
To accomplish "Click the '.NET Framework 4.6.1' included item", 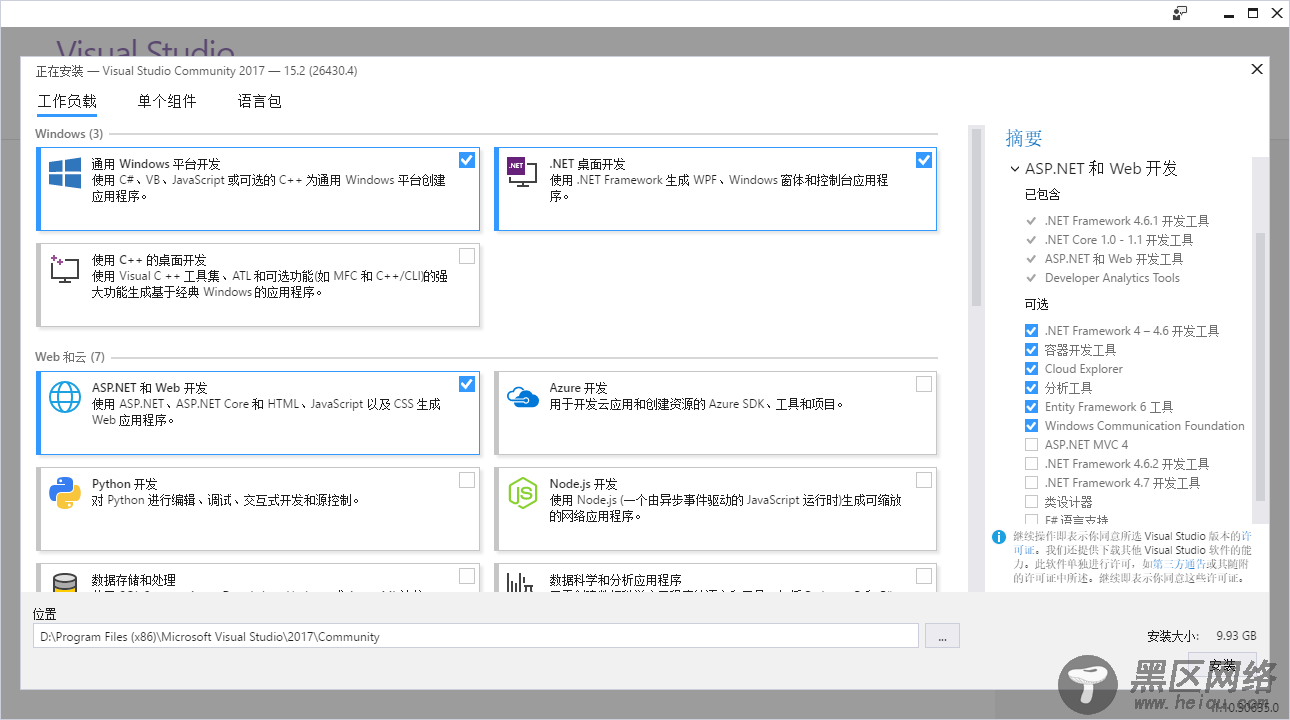I will click(1127, 221).
